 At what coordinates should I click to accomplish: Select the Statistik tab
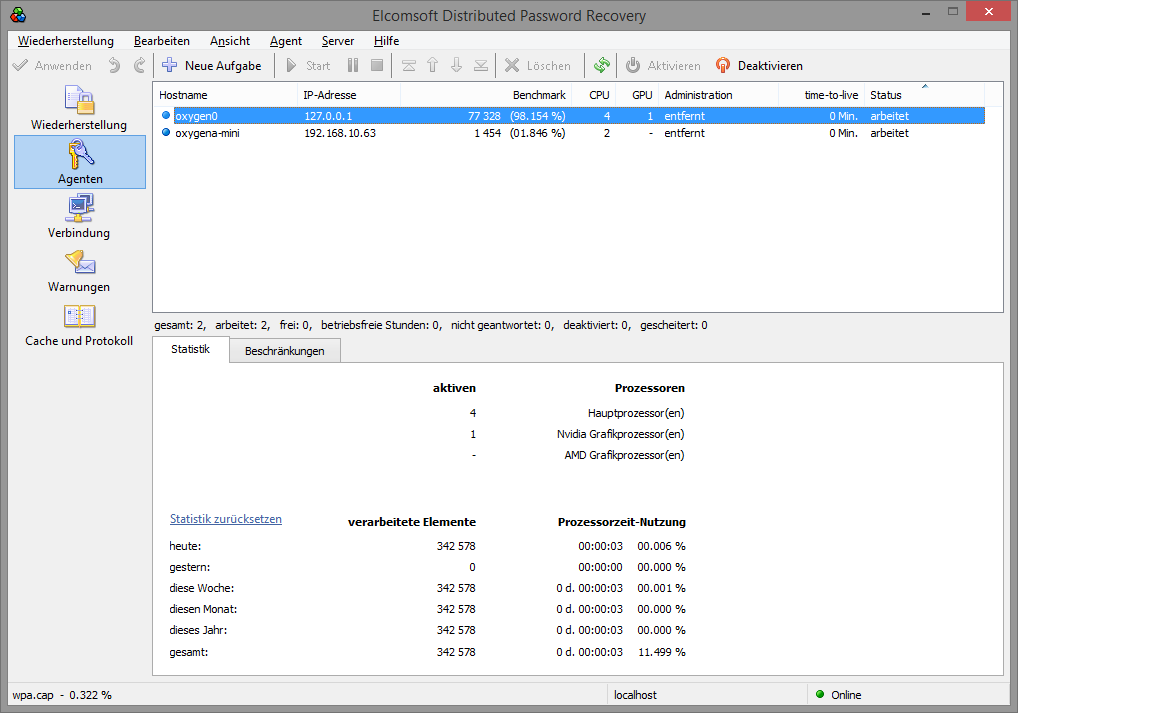tap(190, 350)
